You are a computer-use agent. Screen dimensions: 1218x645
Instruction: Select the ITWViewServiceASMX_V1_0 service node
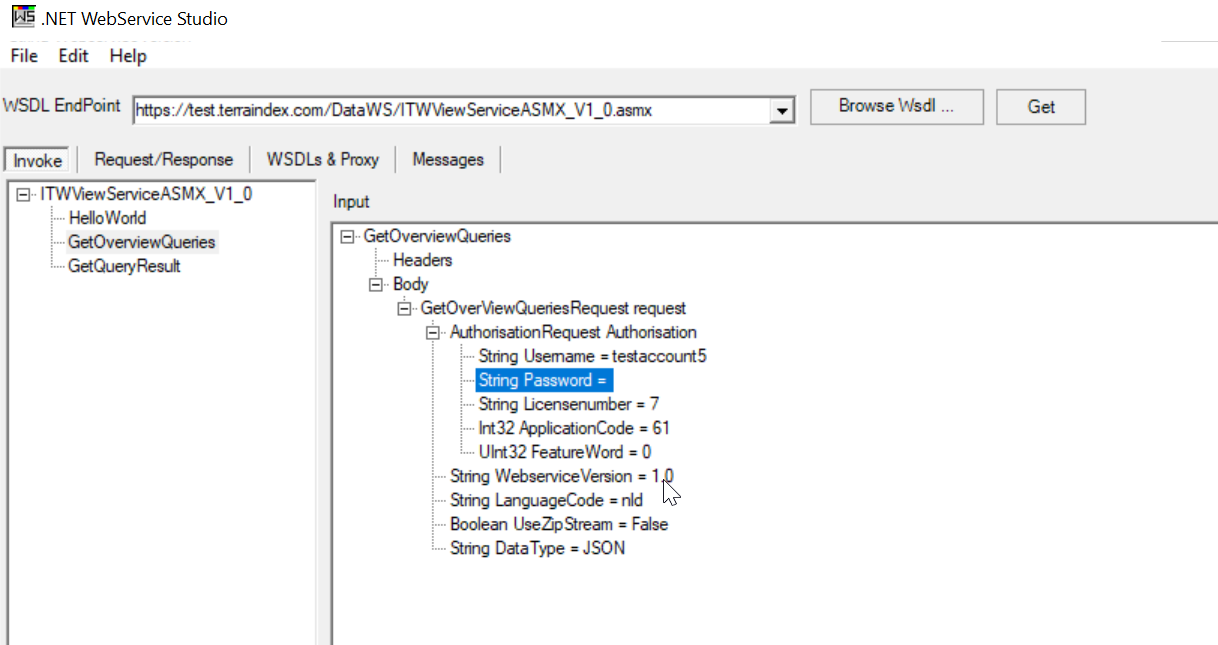[x=146, y=194]
